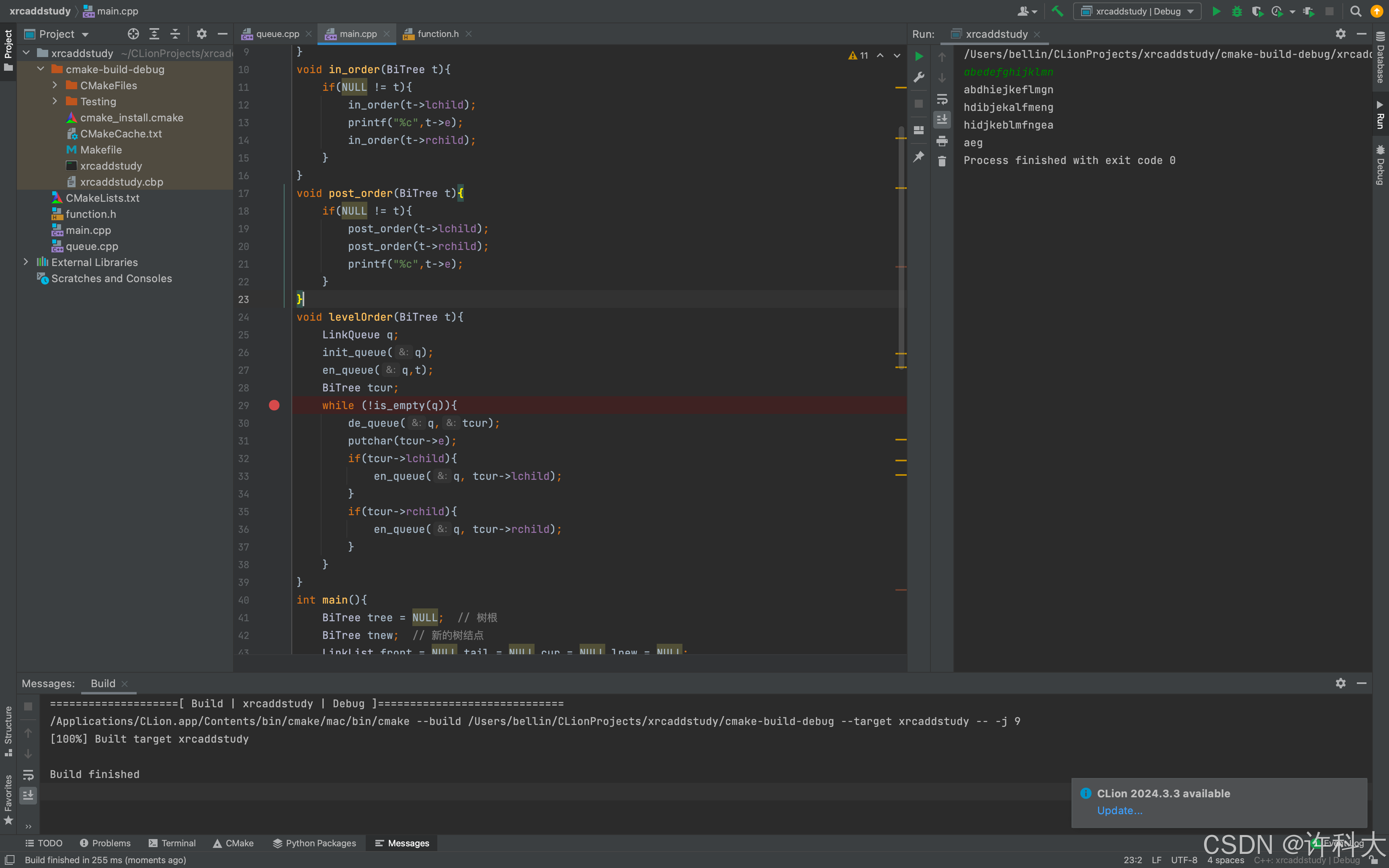Toggle the breakpoint on line 29
The height and width of the screenshot is (868, 1389).
coord(275,405)
